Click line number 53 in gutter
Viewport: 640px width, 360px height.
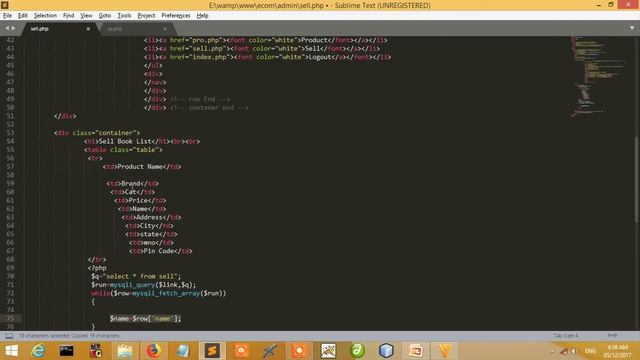pos(10,133)
